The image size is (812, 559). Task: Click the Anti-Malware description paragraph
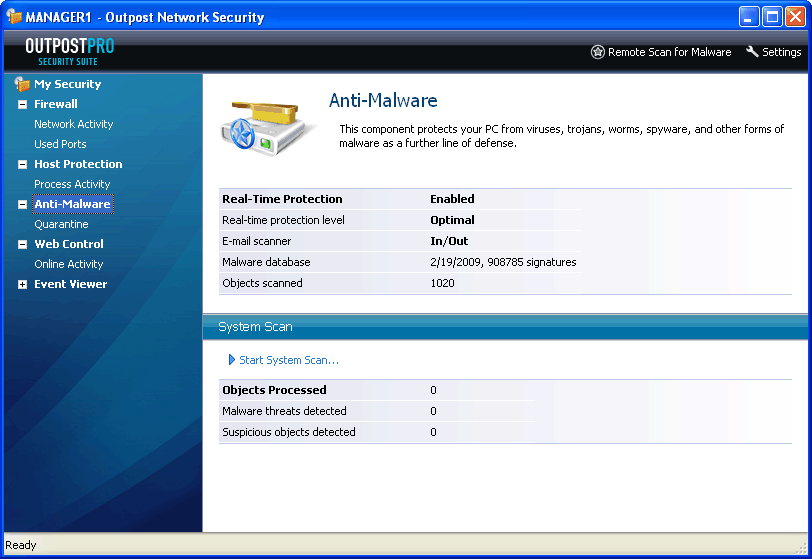[561, 136]
